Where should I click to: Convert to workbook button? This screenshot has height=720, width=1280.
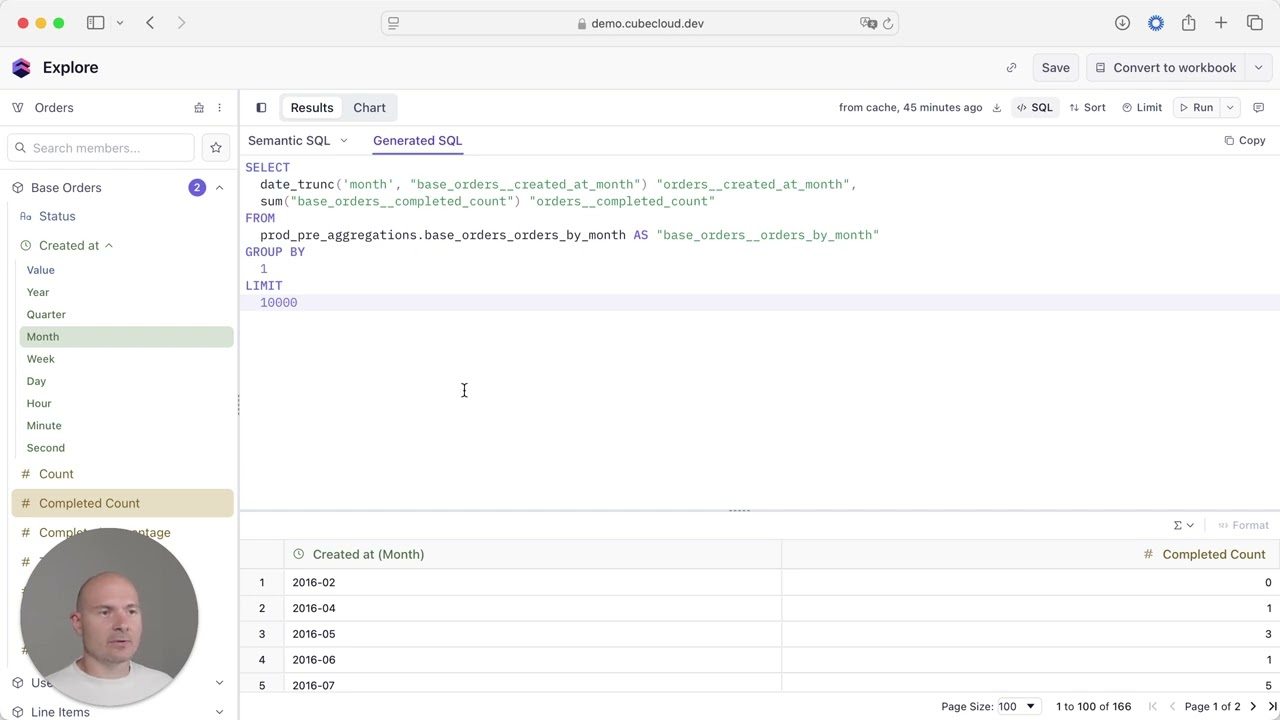click(x=1166, y=68)
